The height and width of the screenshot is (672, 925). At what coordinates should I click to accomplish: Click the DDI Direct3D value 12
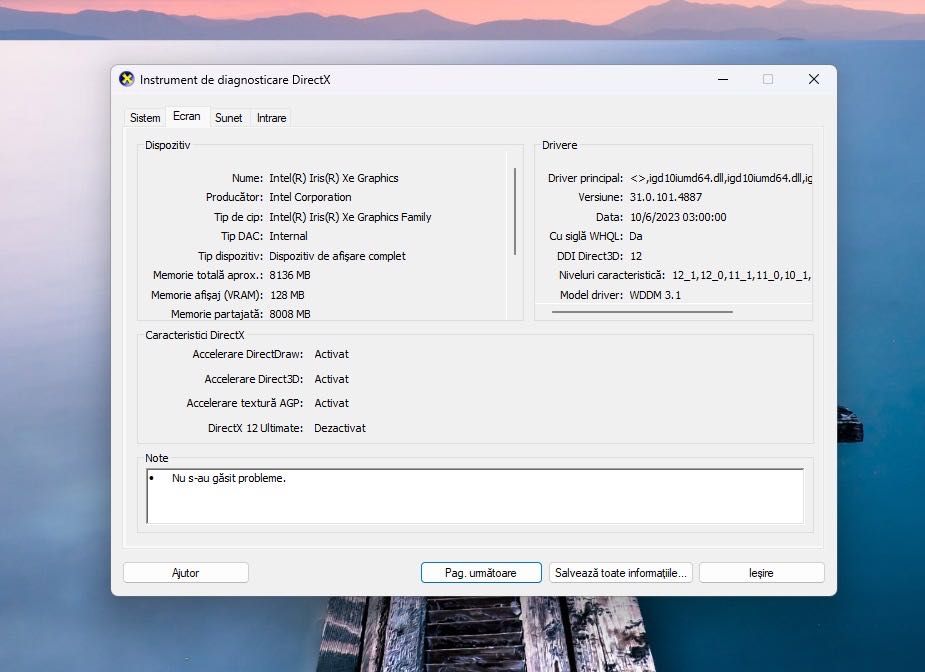pyautogui.click(x=636, y=256)
